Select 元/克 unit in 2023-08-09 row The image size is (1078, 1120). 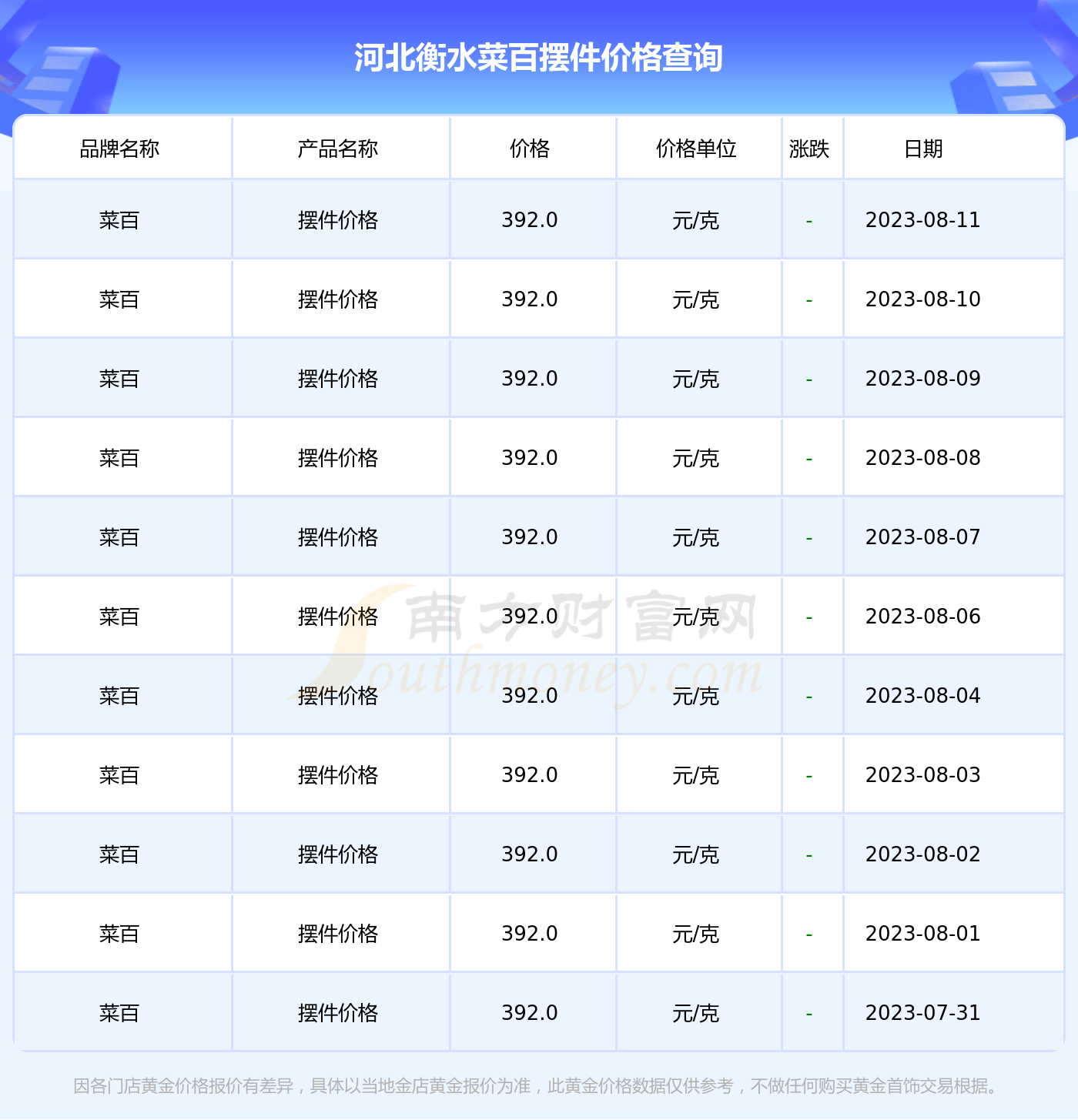tap(696, 379)
